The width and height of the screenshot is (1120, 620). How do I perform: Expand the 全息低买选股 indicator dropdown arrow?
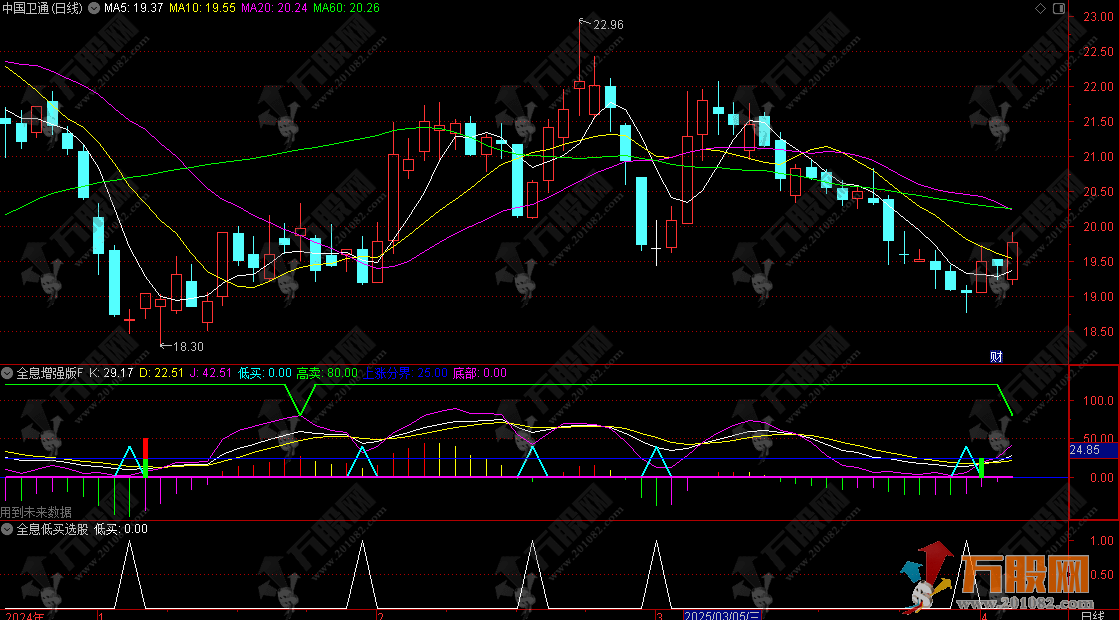(x=8, y=529)
